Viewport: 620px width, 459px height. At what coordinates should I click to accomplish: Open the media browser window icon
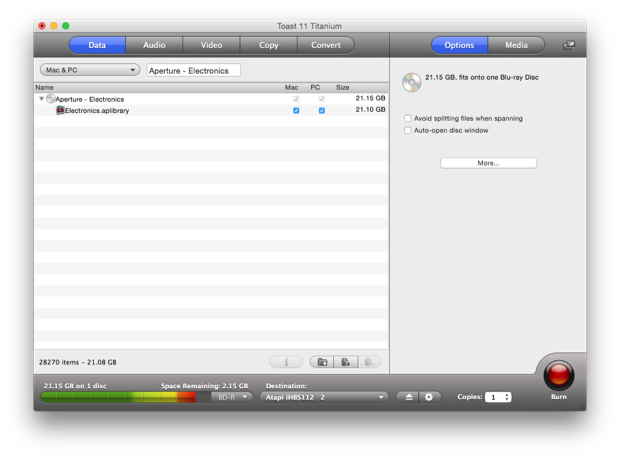pyautogui.click(x=569, y=45)
